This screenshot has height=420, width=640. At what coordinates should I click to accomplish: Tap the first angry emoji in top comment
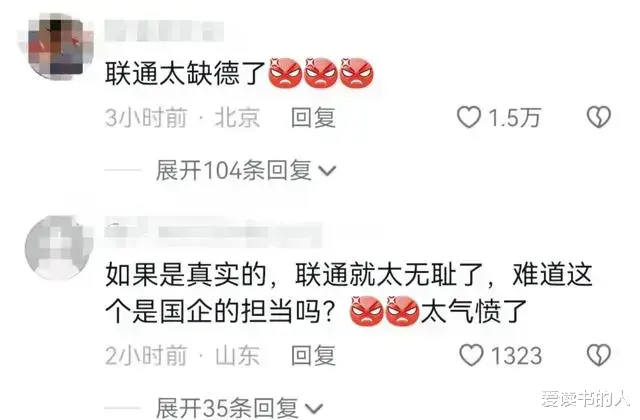pos(285,73)
